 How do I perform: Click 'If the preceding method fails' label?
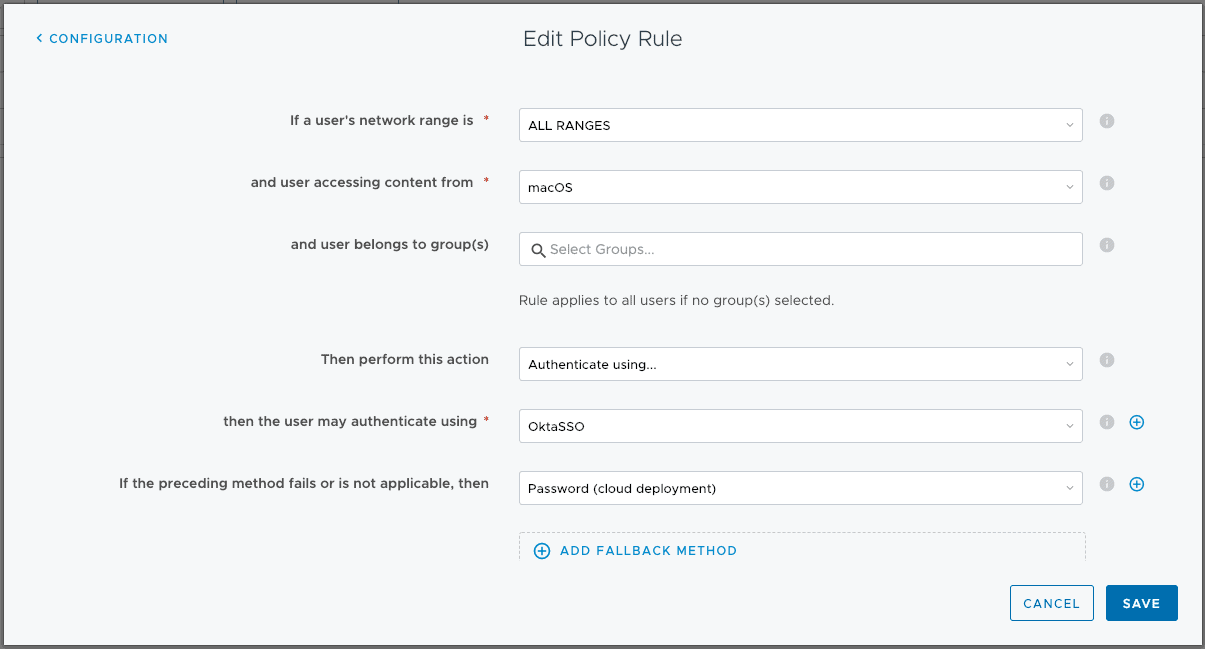tap(304, 483)
